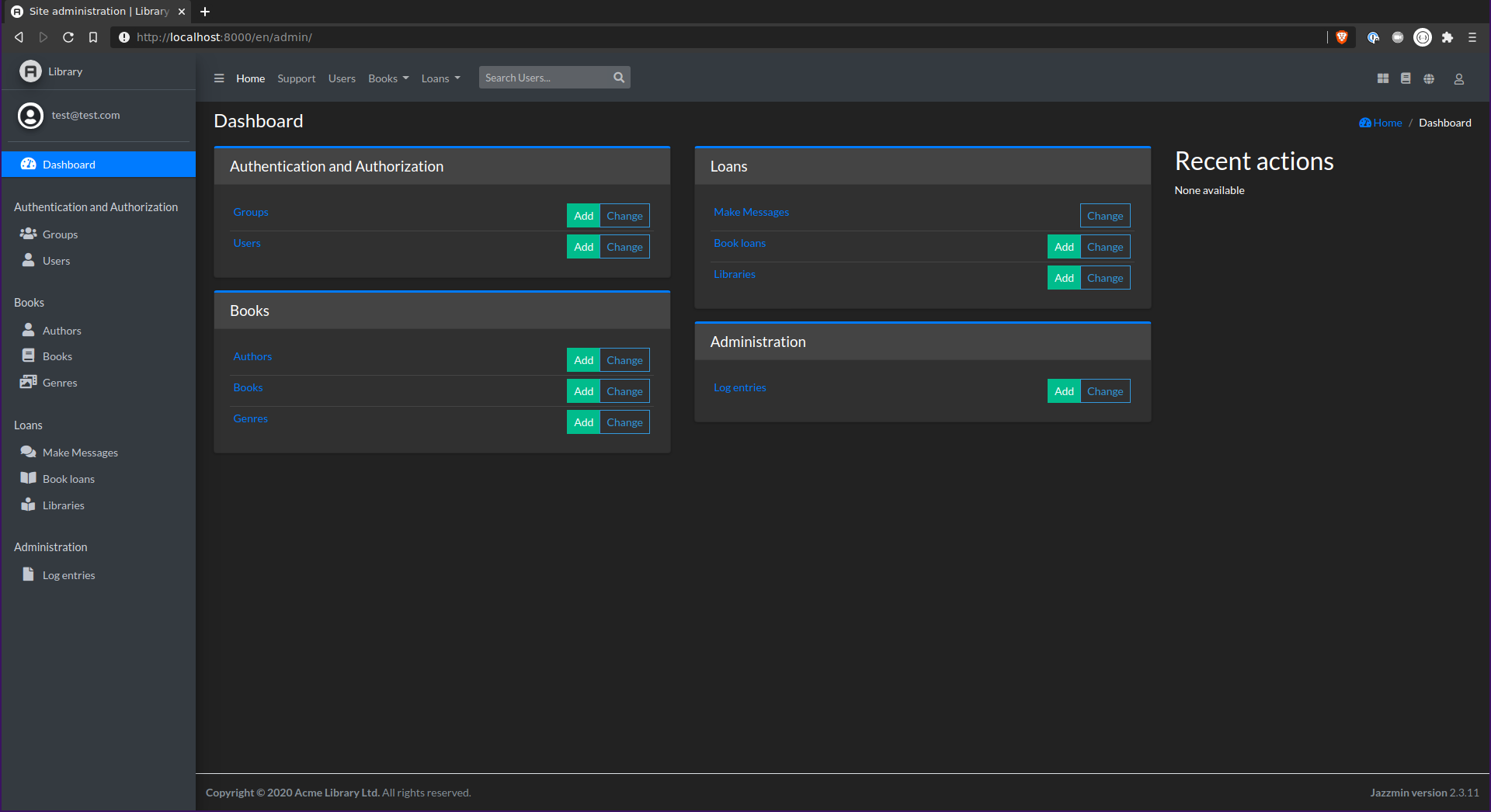Open the Users item in top navbar
The width and height of the screenshot is (1491, 812).
pos(342,78)
